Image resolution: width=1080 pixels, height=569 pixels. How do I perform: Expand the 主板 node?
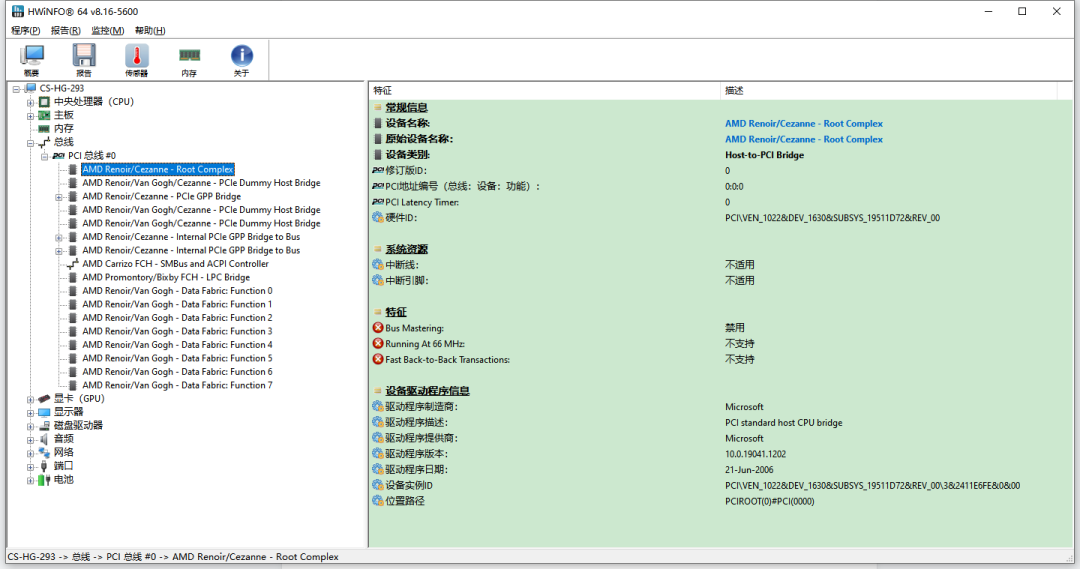click(x=30, y=116)
